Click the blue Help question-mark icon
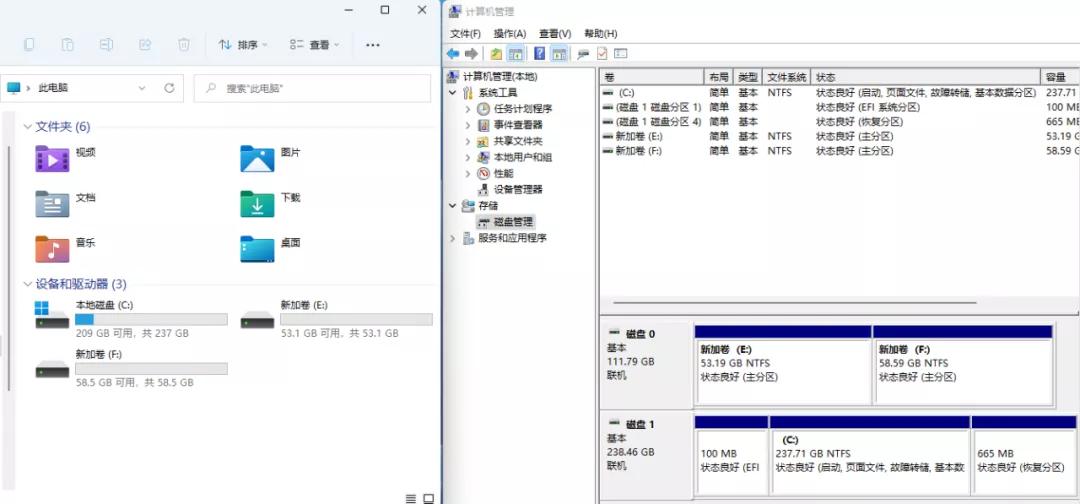 tap(539, 54)
